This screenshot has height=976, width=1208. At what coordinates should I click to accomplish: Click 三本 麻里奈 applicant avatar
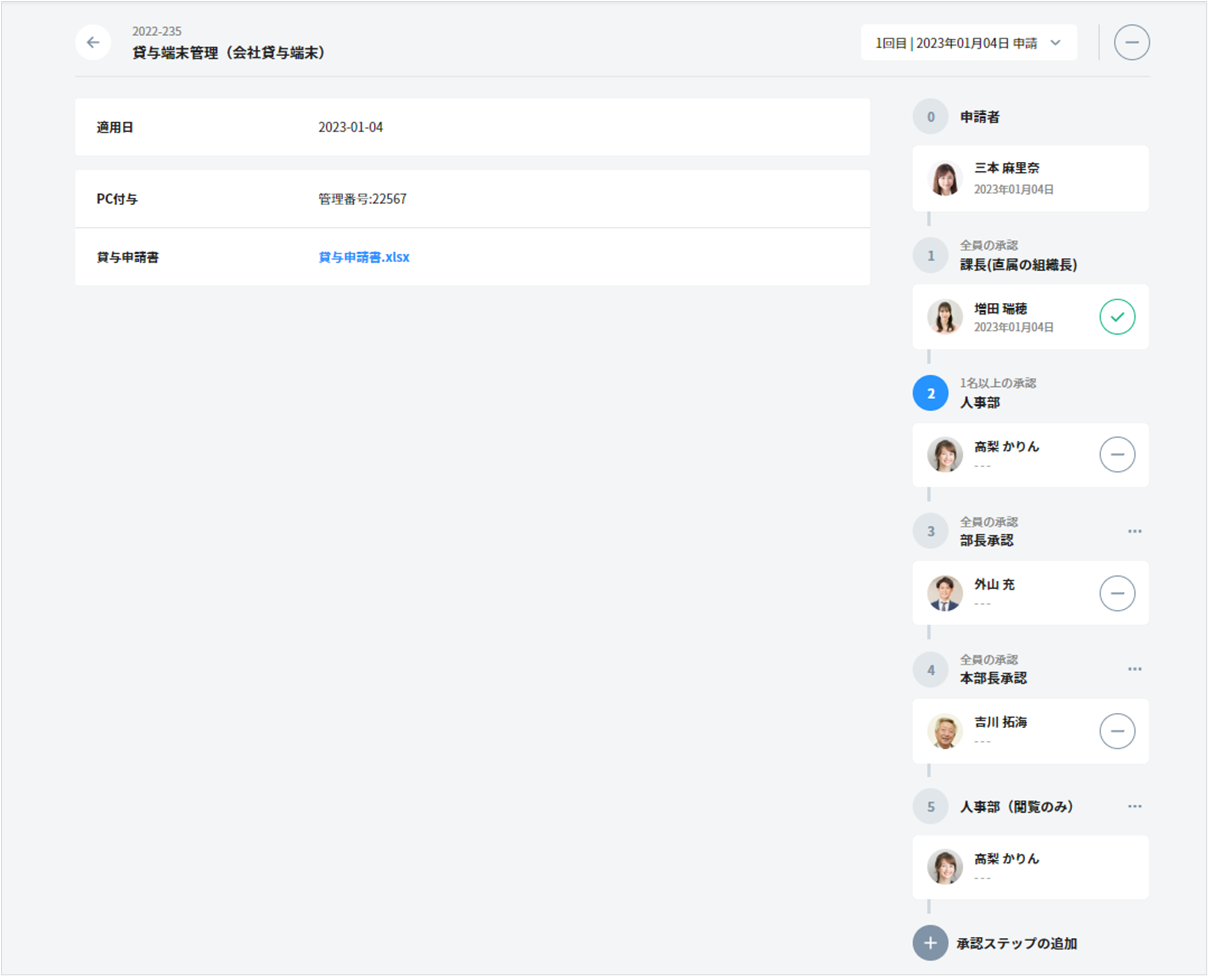(944, 178)
